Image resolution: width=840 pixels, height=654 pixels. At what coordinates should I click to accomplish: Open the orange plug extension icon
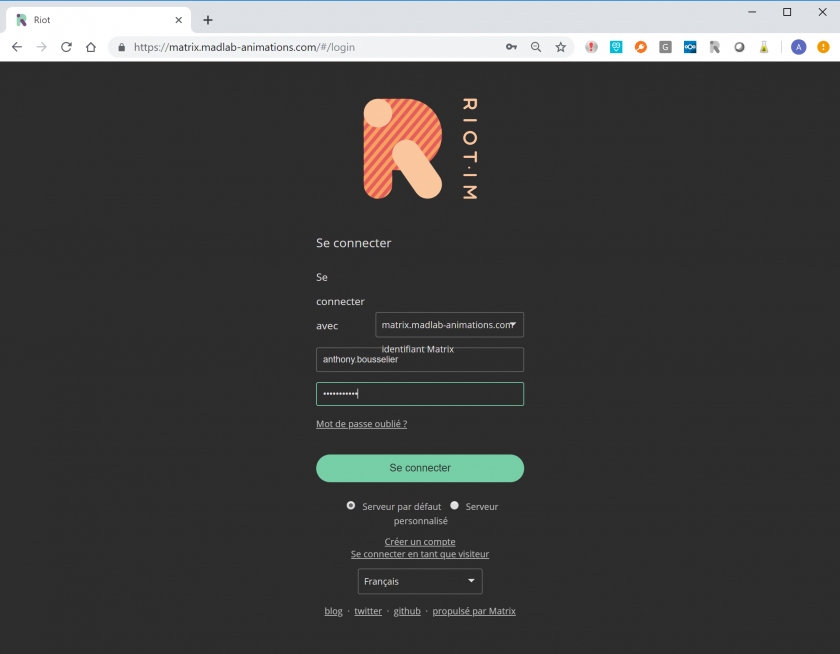[641, 47]
